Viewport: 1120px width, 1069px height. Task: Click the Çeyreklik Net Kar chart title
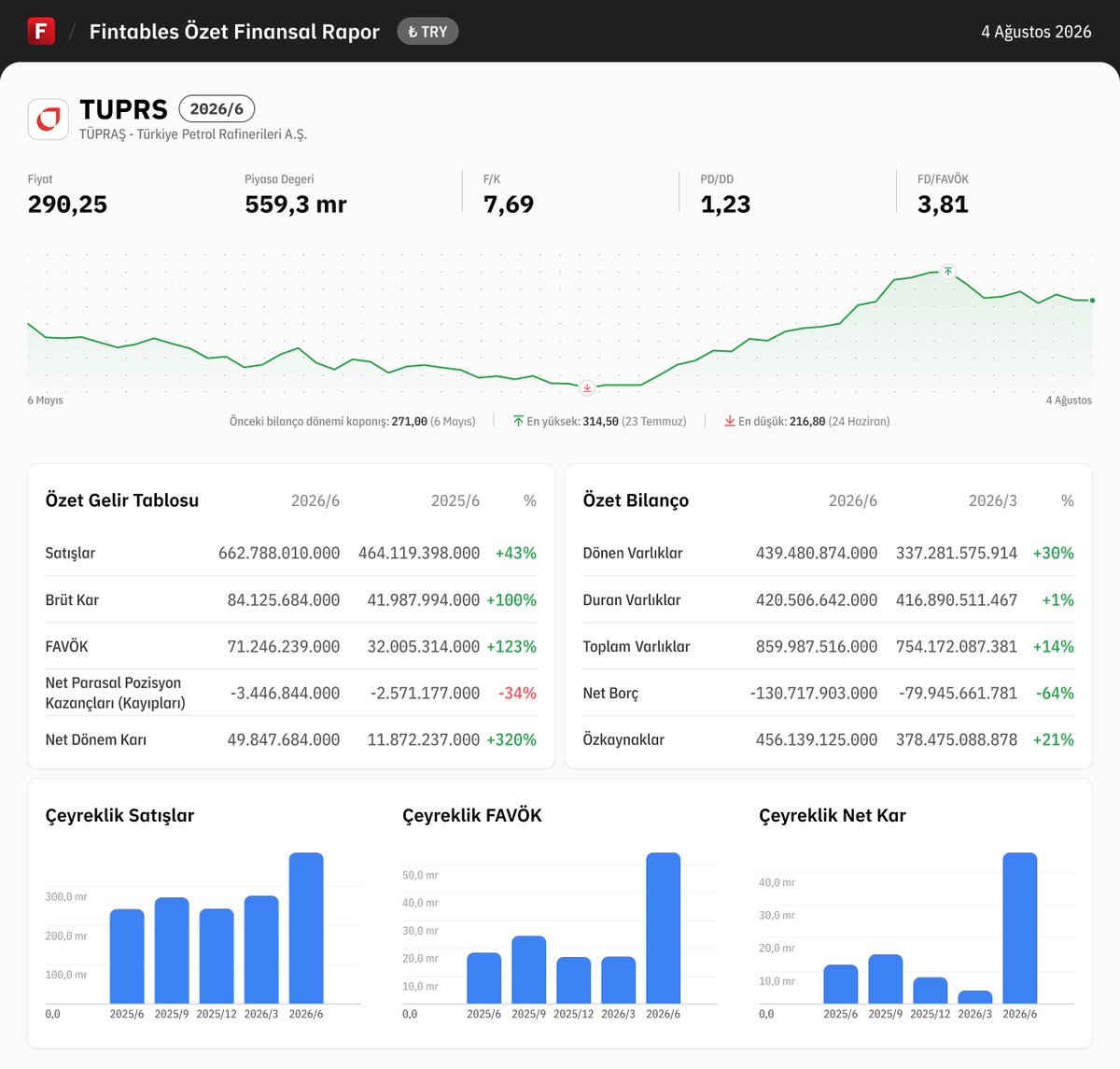point(833,816)
